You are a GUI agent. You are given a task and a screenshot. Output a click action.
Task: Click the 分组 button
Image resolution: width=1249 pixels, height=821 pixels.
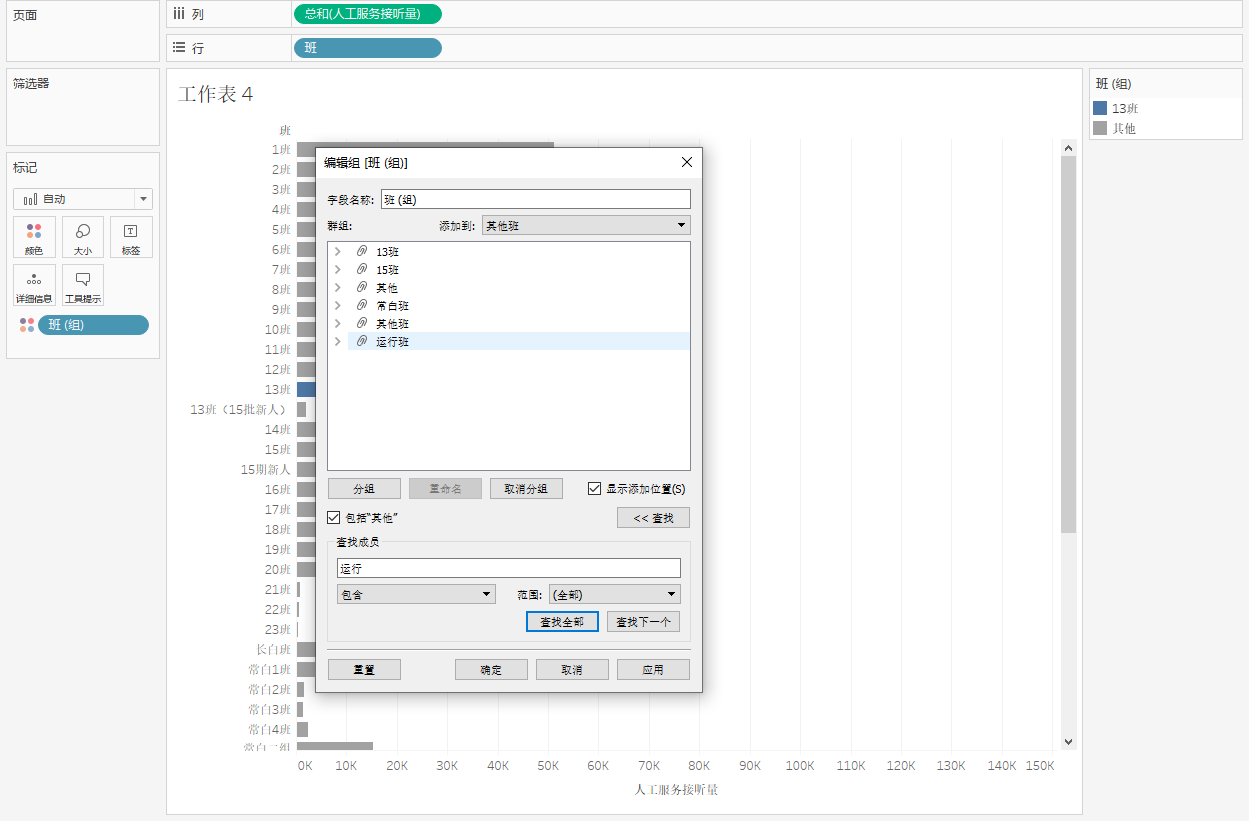[364, 489]
